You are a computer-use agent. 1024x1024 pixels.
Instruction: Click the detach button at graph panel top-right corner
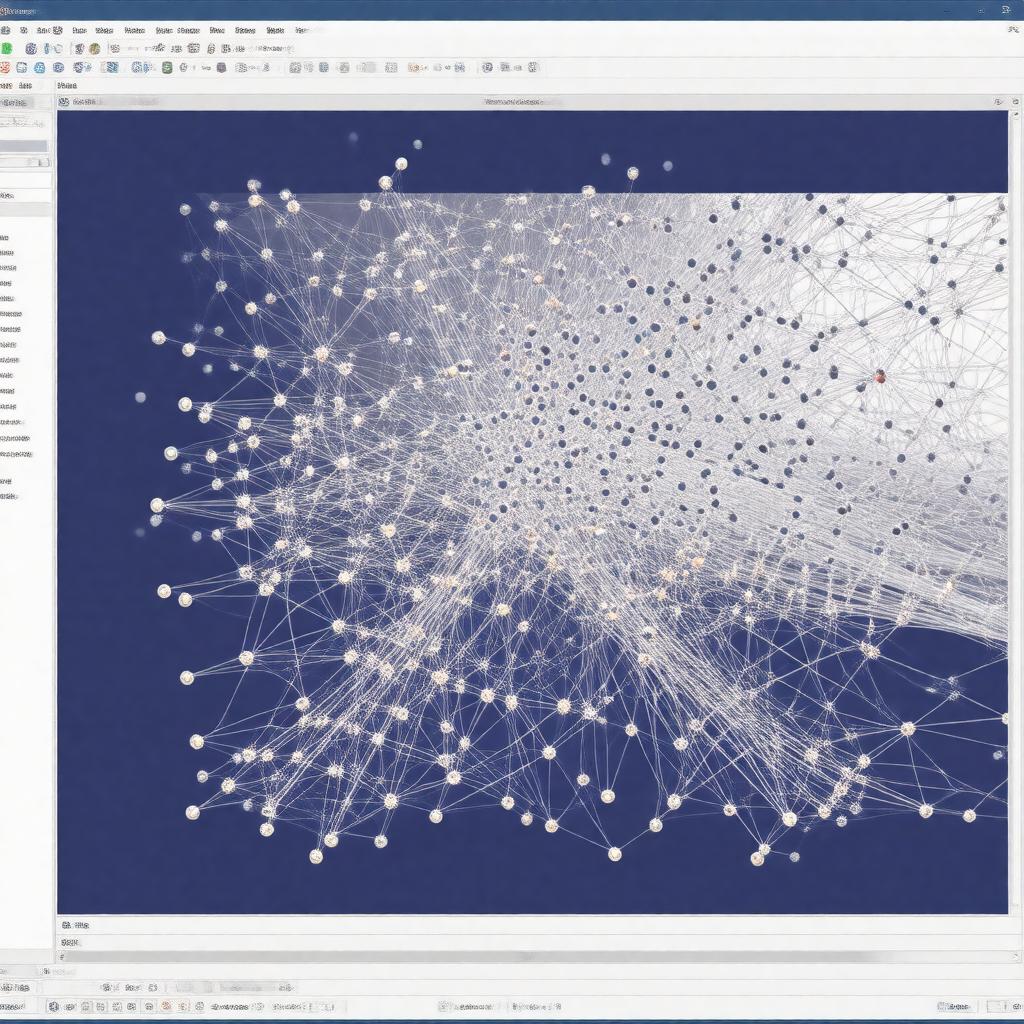(998, 101)
